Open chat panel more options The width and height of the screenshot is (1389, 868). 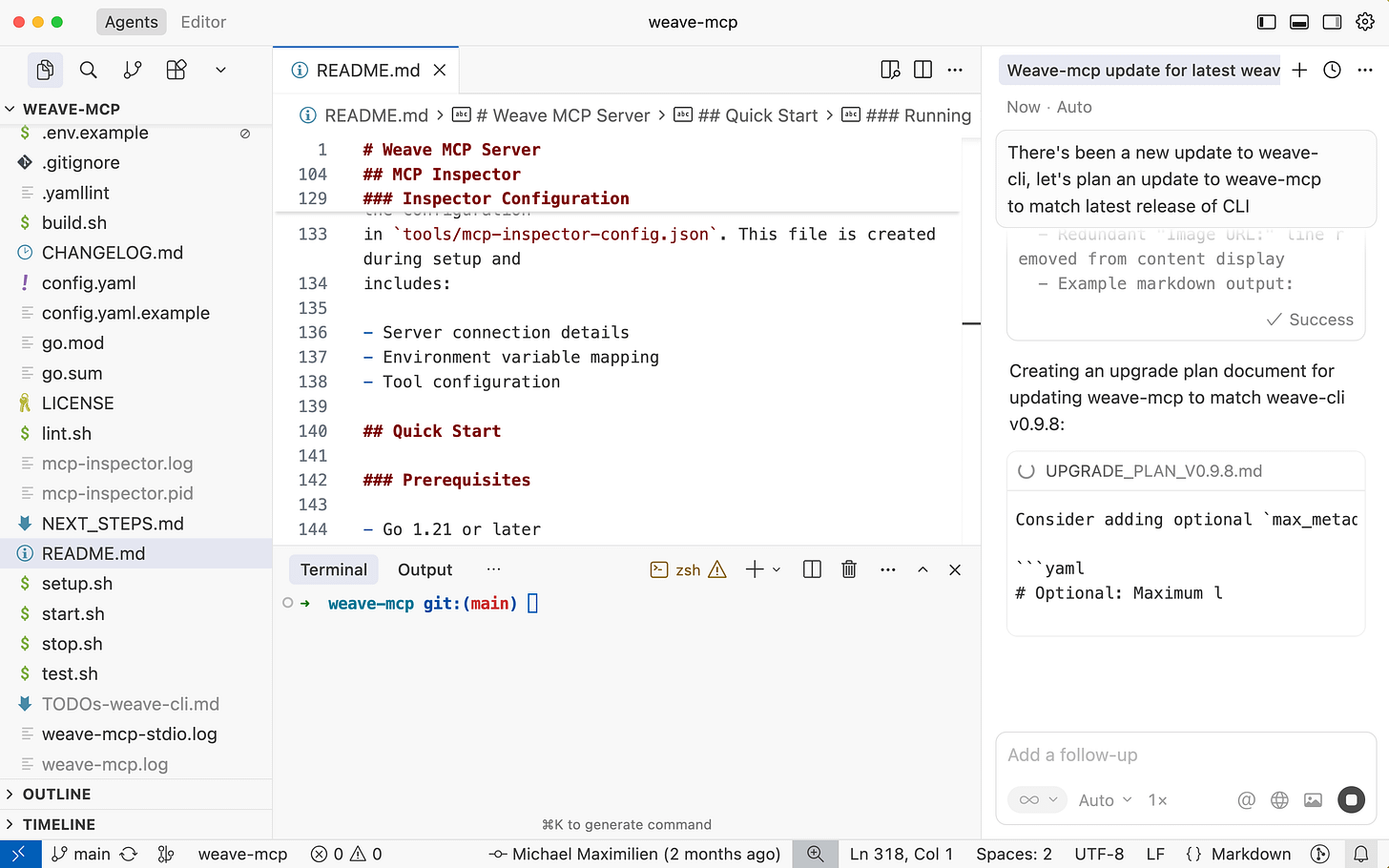(1365, 70)
